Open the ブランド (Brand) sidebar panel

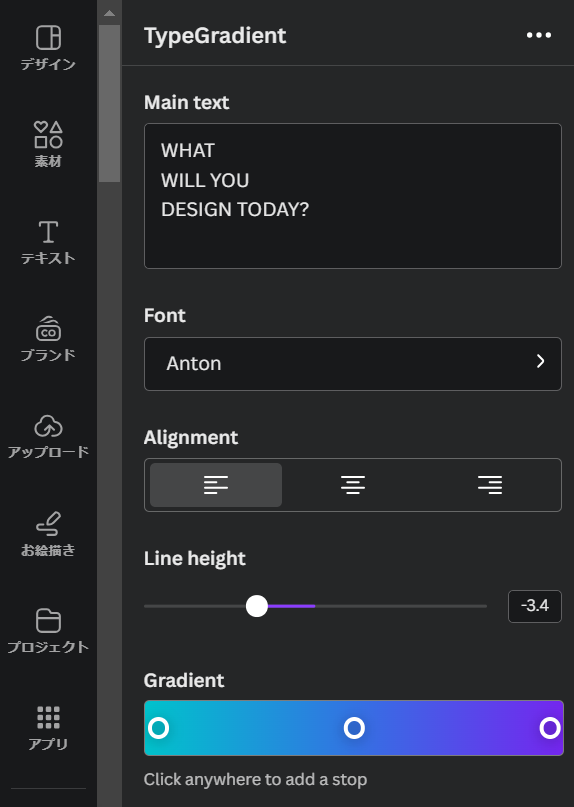(x=48, y=339)
